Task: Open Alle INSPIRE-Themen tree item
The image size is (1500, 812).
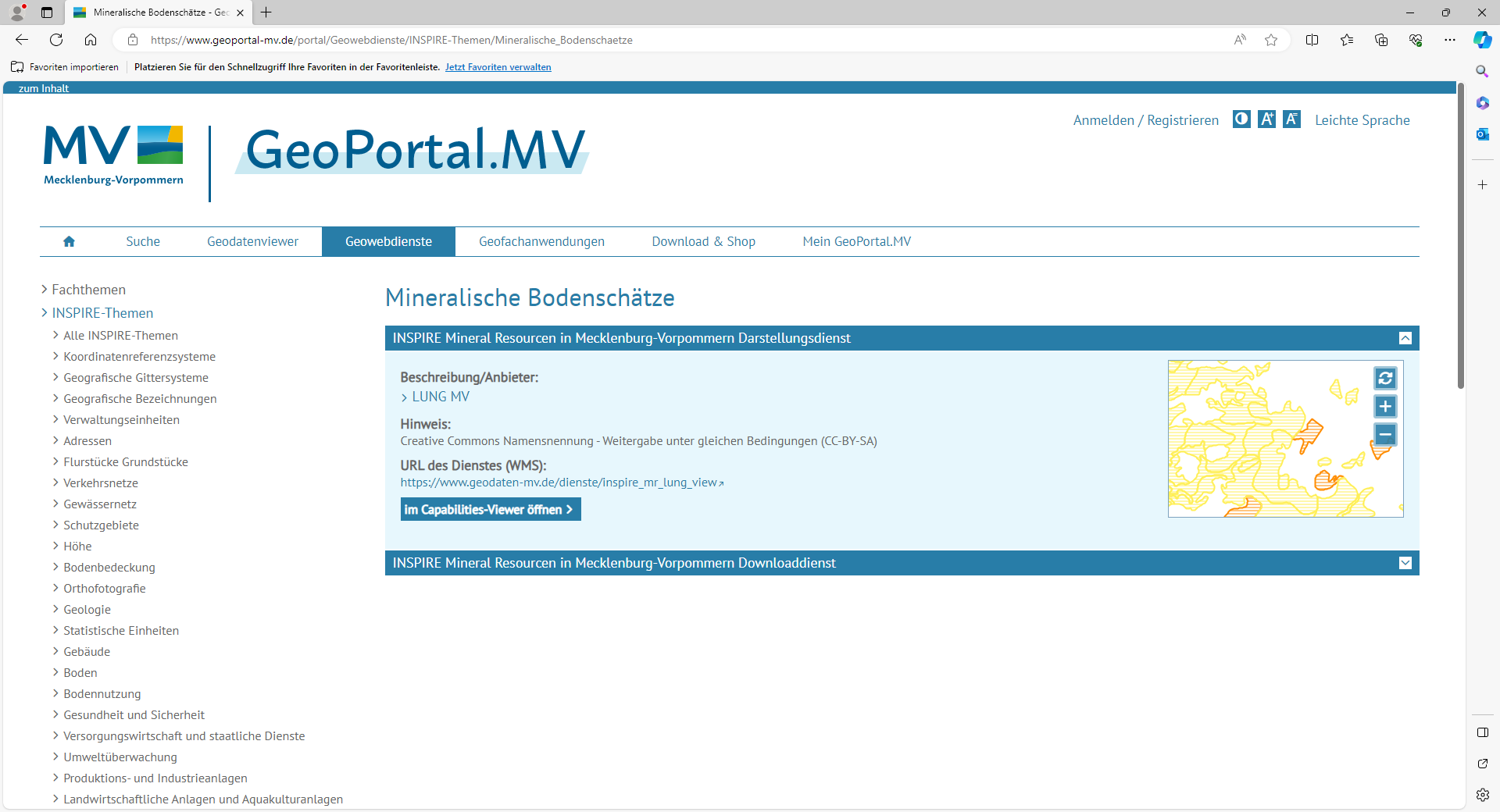Action: click(120, 336)
